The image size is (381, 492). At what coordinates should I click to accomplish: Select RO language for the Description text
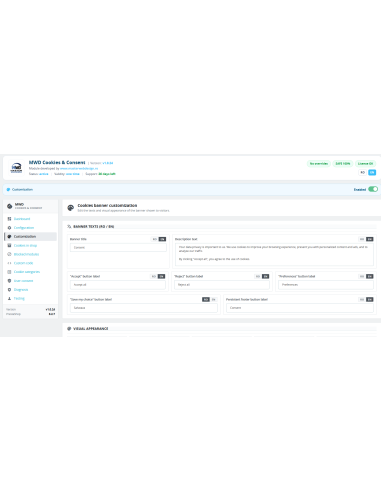click(x=362, y=239)
